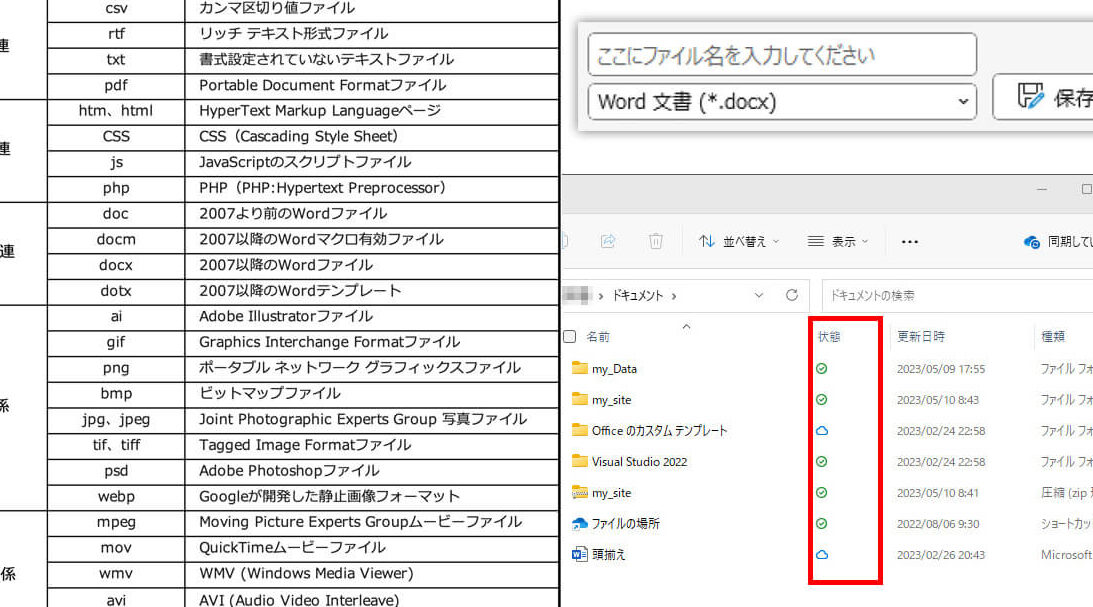Click the synced status icon for ファイルの場所
The width and height of the screenshot is (1093, 607).
point(822,523)
